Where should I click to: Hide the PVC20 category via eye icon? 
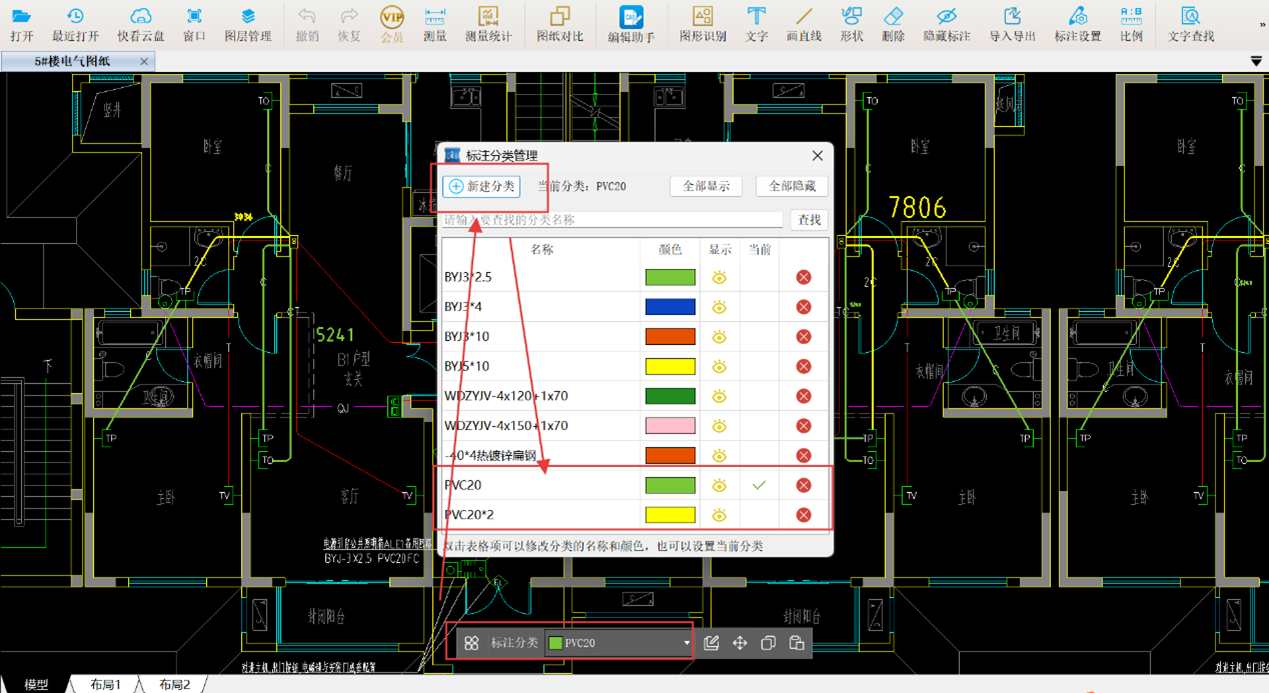(719, 486)
